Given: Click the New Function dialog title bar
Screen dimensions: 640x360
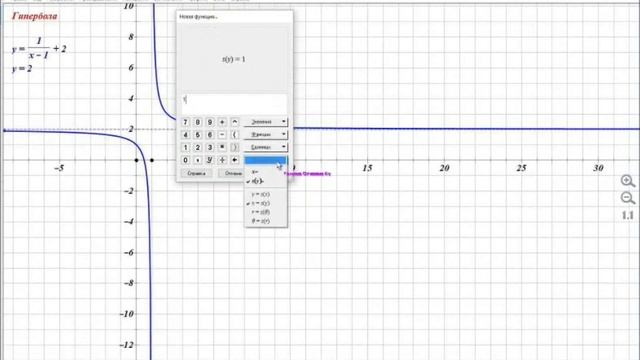Looking at the screenshot, I should point(234,17).
